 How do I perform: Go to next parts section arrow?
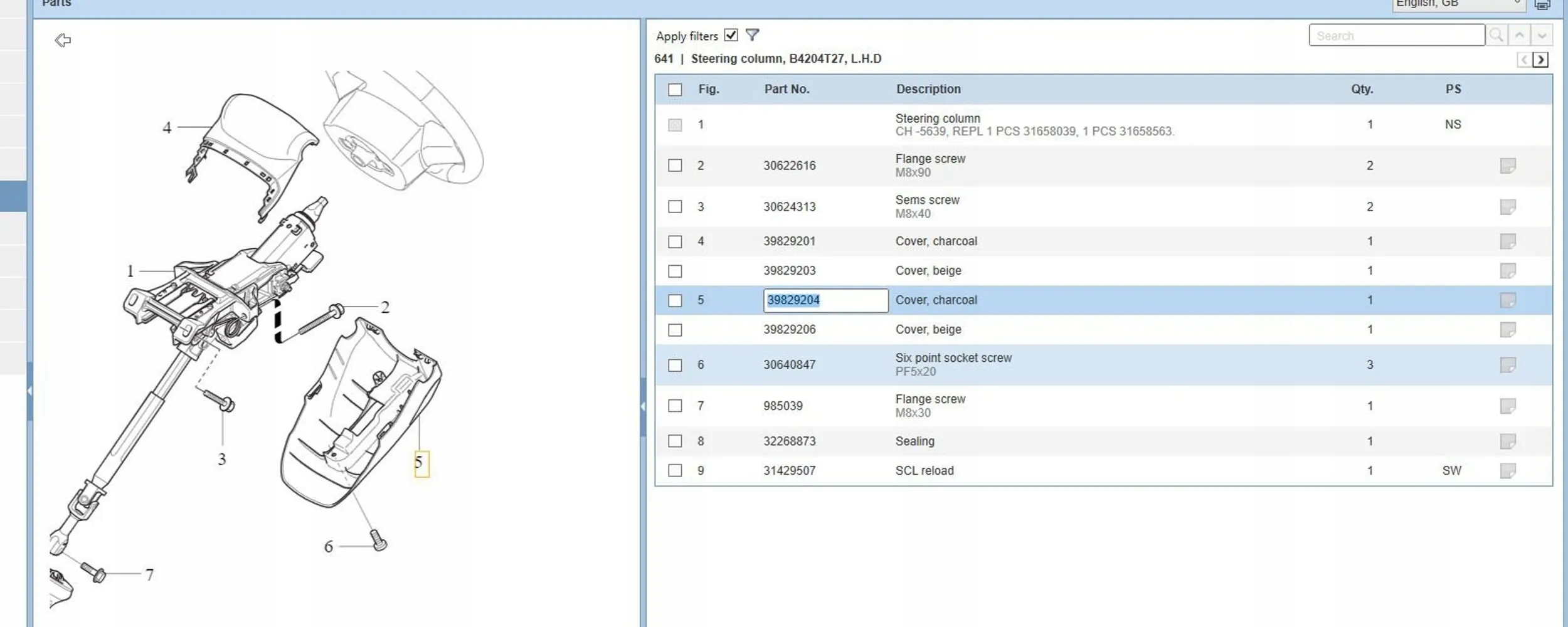1540,60
